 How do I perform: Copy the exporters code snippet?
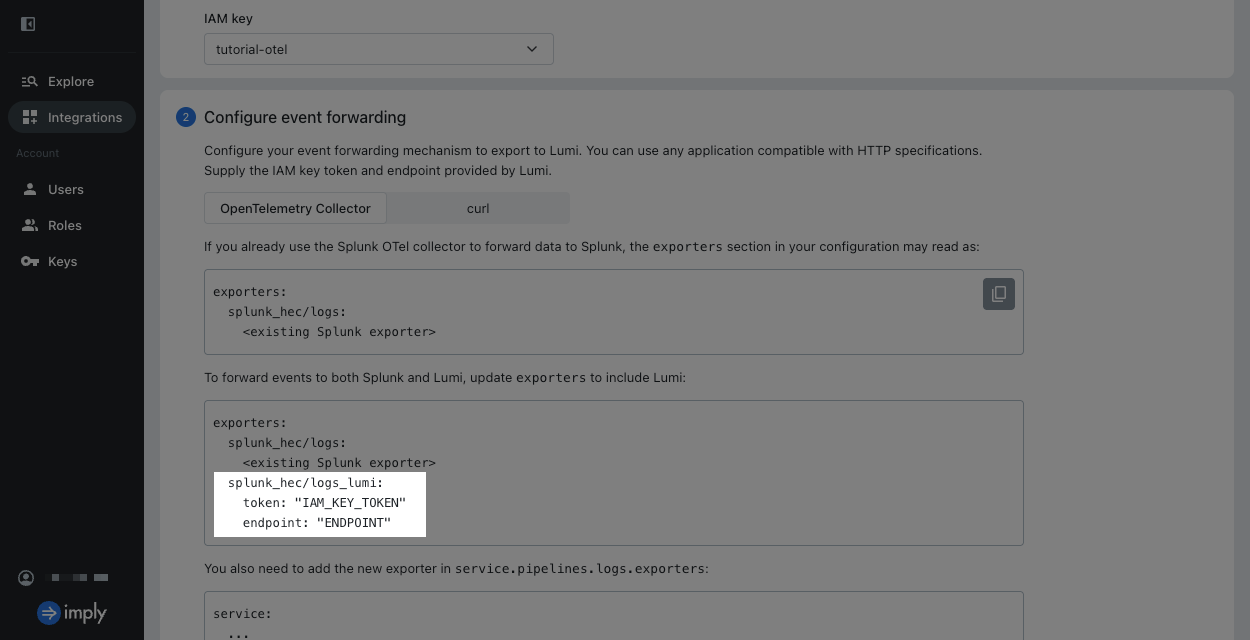[999, 294]
